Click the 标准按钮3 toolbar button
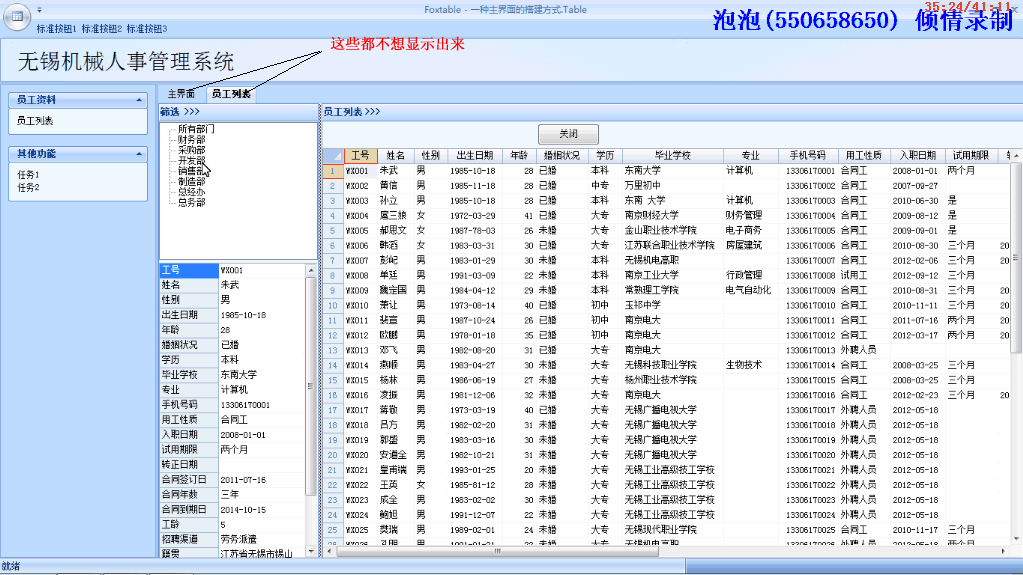1023x575 pixels. pyautogui.click(x=147, y=29)
